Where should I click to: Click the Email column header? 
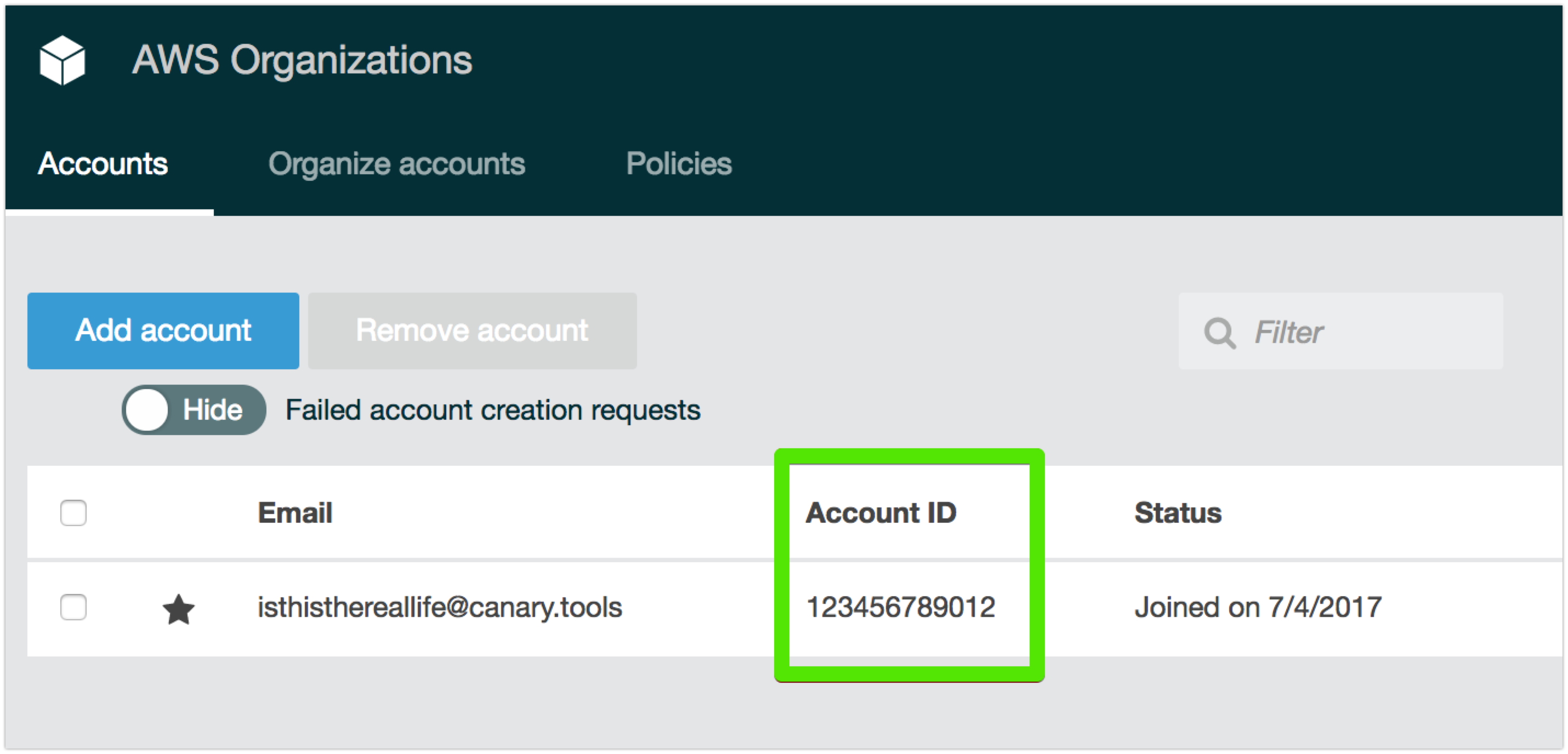click(294, 512)
